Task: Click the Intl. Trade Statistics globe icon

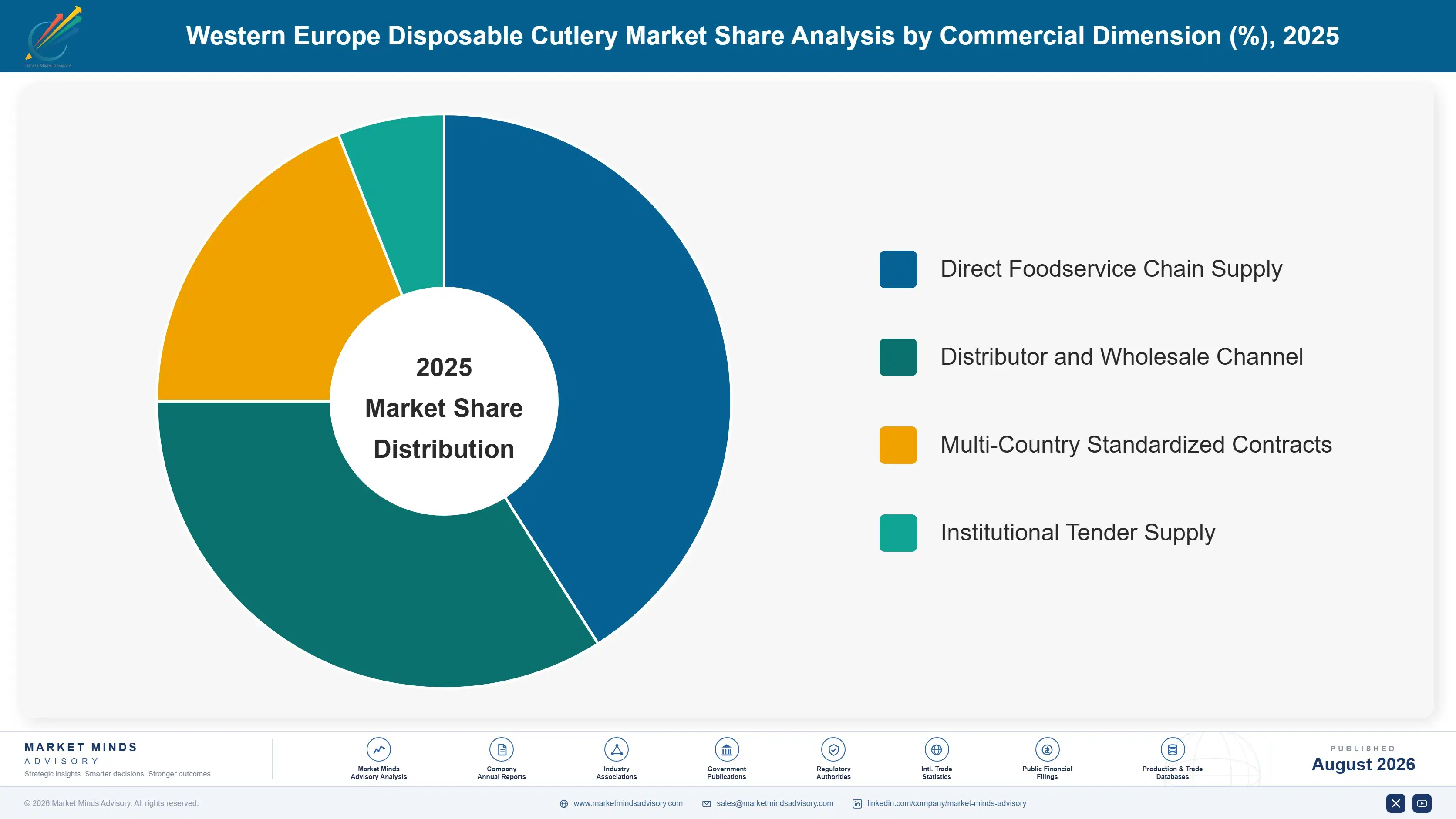Action: (937, 749)
